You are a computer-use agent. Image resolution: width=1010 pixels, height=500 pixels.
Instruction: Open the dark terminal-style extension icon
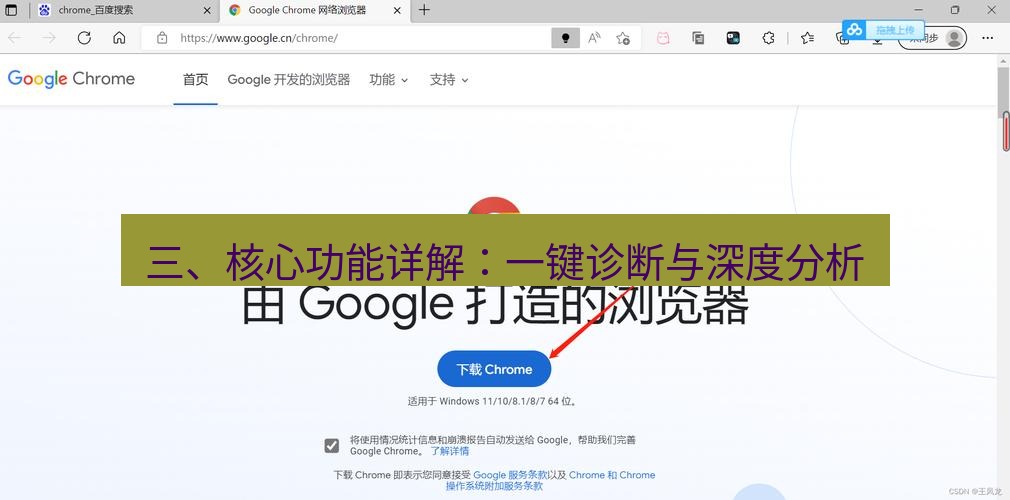[733, 38]
